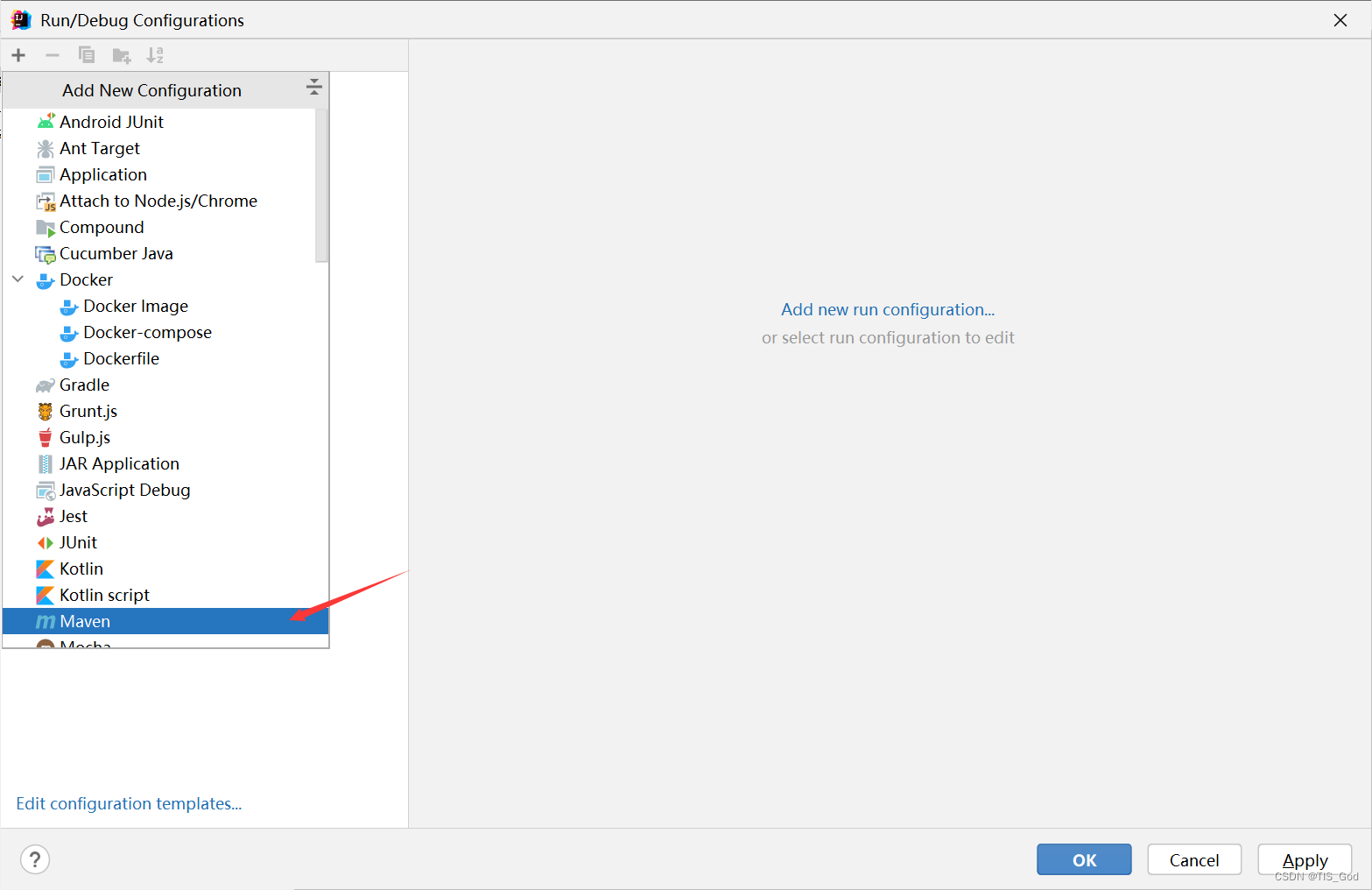Click the Application window icon
This screenshot has width=1372, height=890.
coord(46,174)
